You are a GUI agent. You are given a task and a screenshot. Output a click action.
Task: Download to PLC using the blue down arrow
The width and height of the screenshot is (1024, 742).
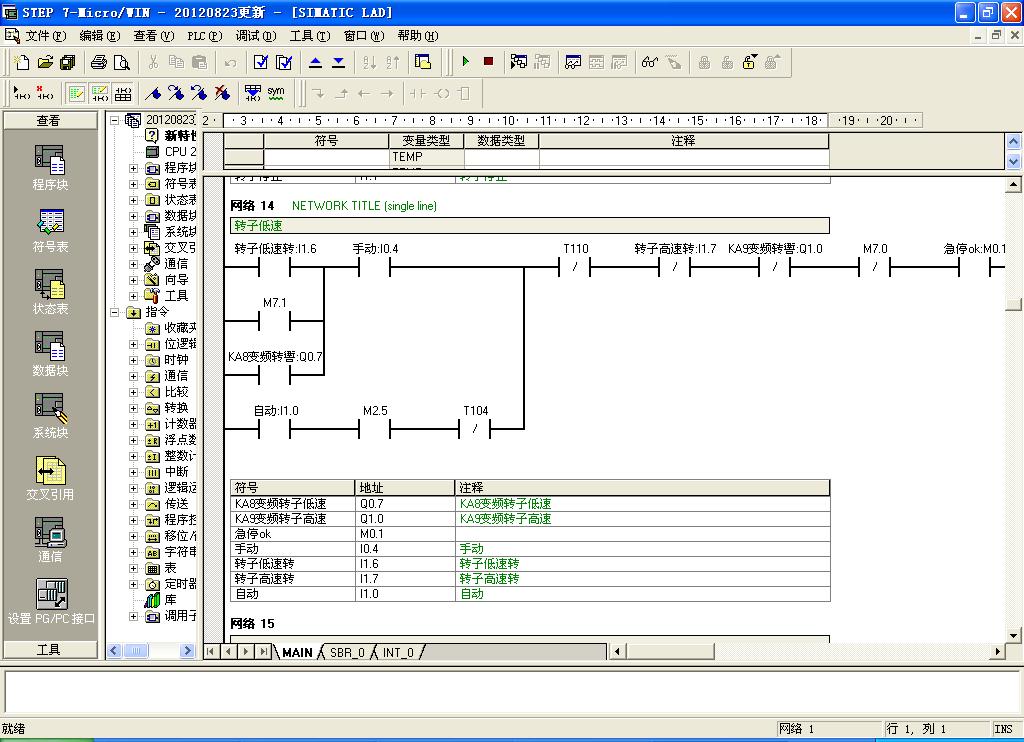point(338,62)
